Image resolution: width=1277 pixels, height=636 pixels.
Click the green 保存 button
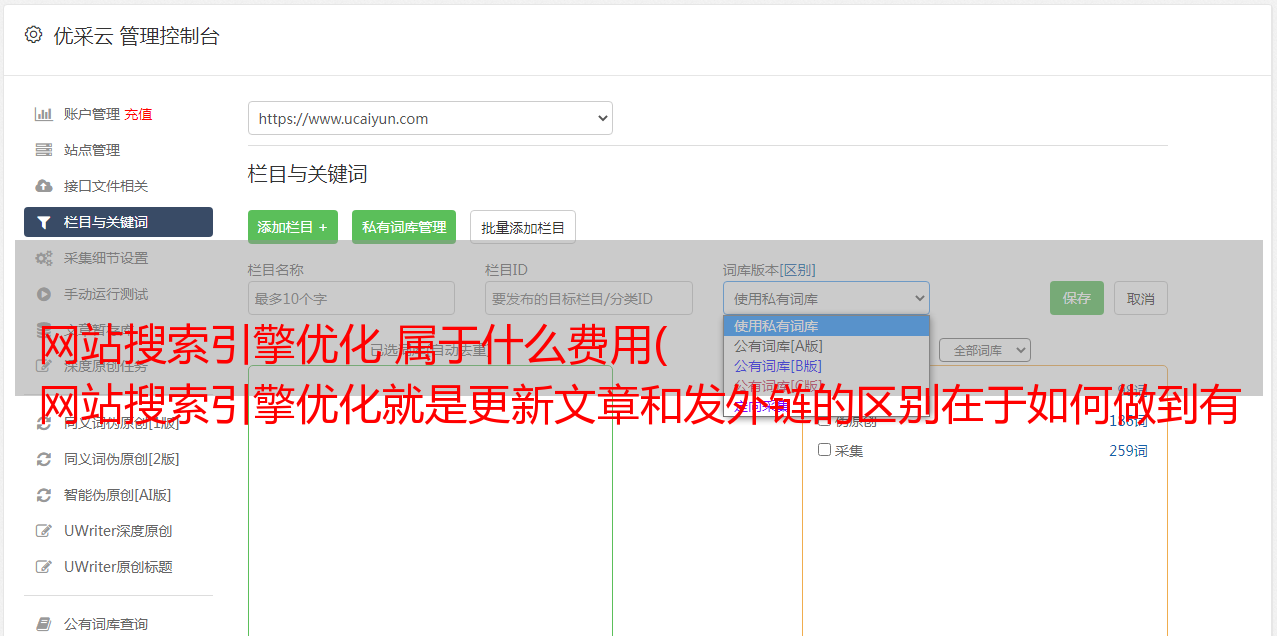click(1077, 298)
